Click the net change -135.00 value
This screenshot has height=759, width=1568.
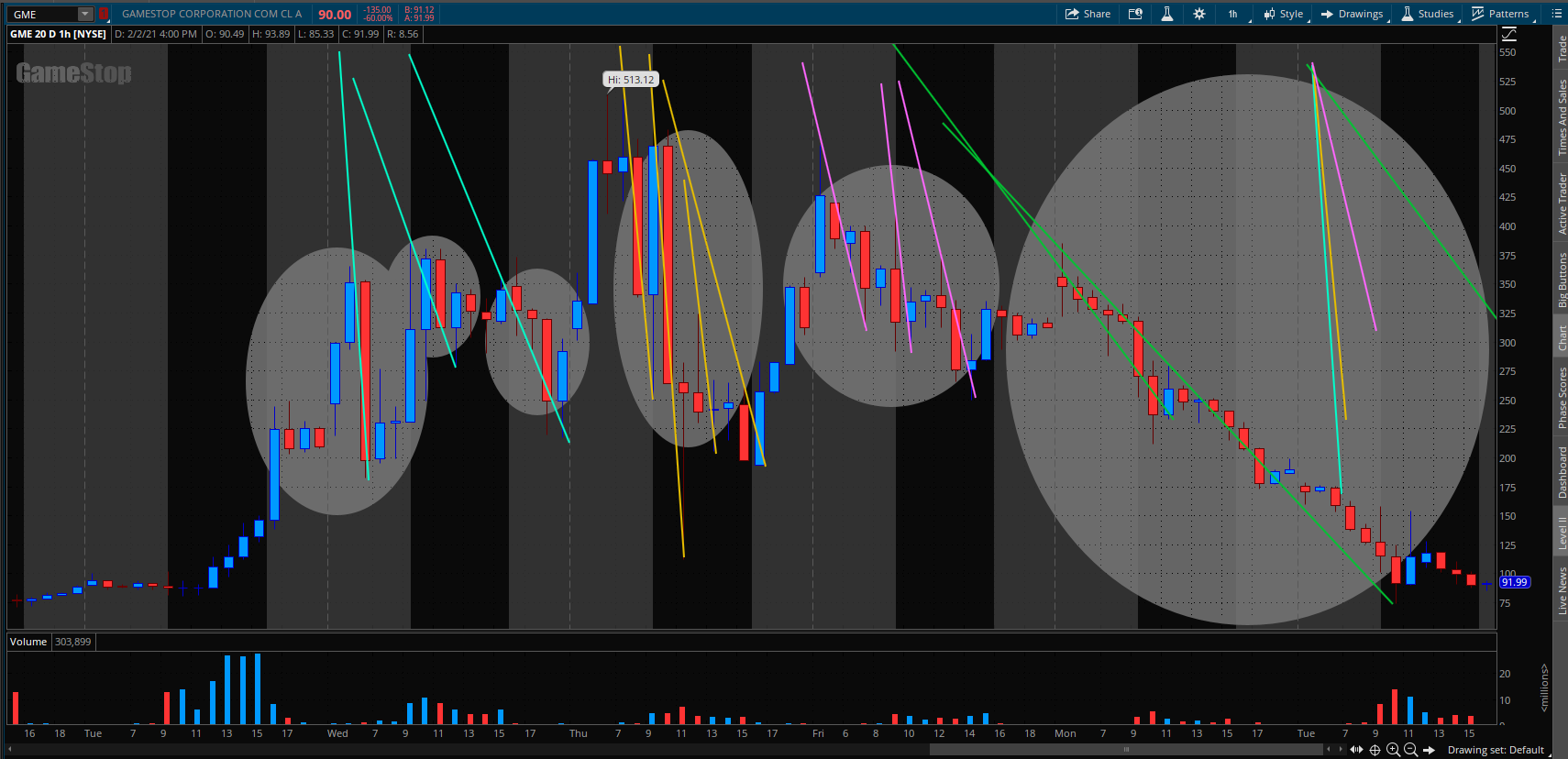377,10
